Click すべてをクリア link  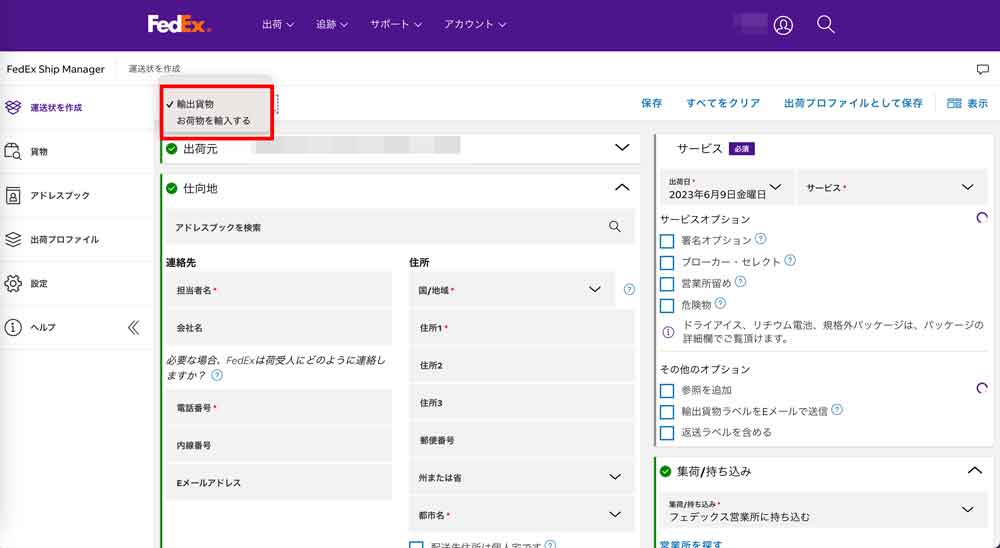(723, 103)
